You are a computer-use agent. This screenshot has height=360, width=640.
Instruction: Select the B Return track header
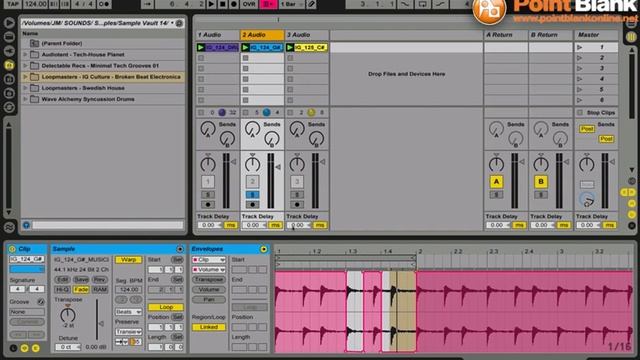550,35
